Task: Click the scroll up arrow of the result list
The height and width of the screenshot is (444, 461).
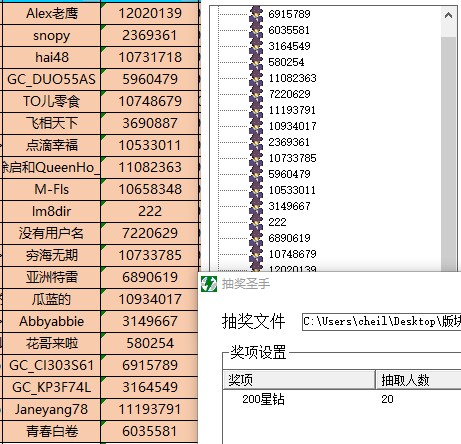Action: [448, 15]
